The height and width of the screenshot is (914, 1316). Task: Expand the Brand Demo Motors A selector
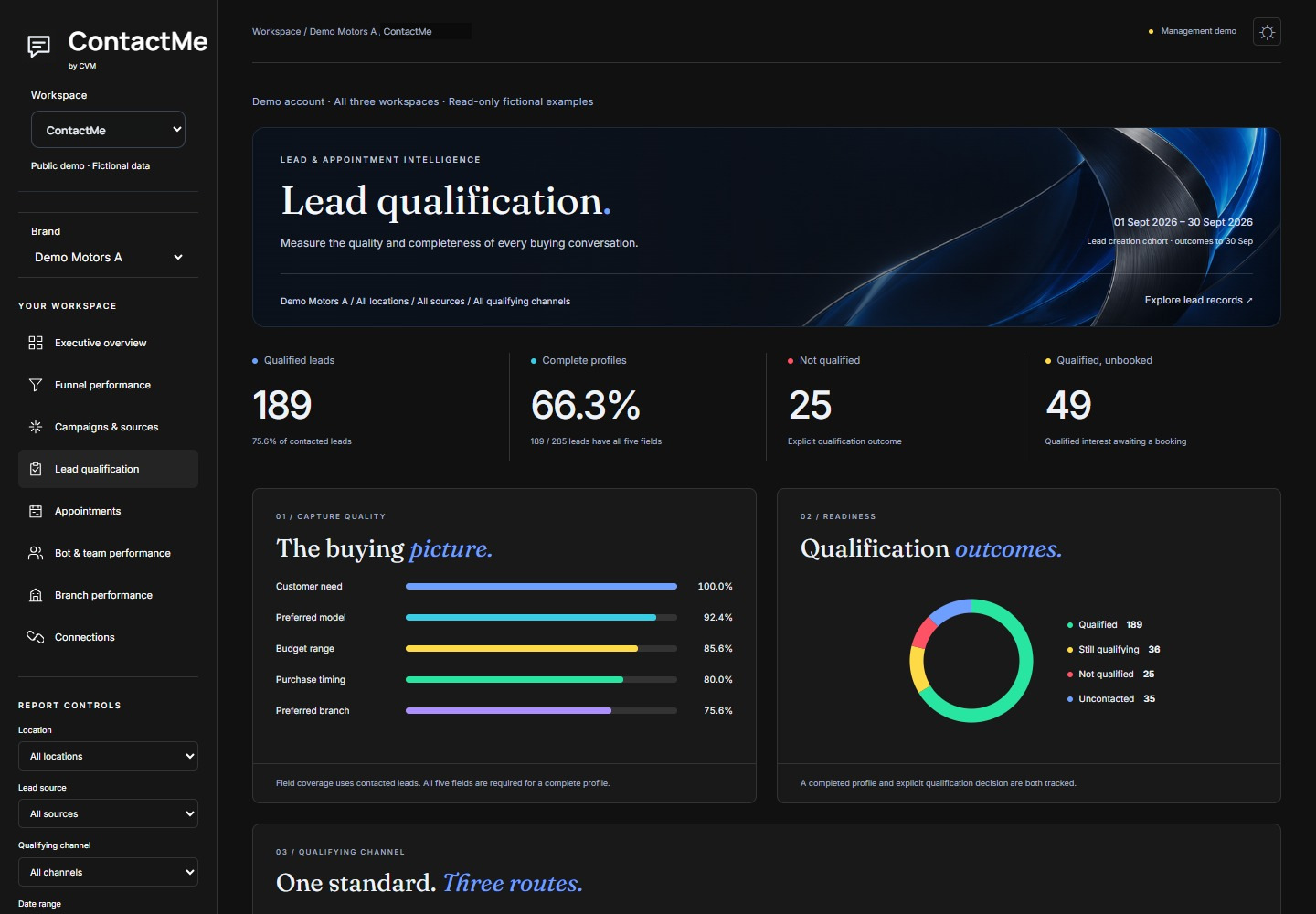pyautogui.click(x=108, y=257)
